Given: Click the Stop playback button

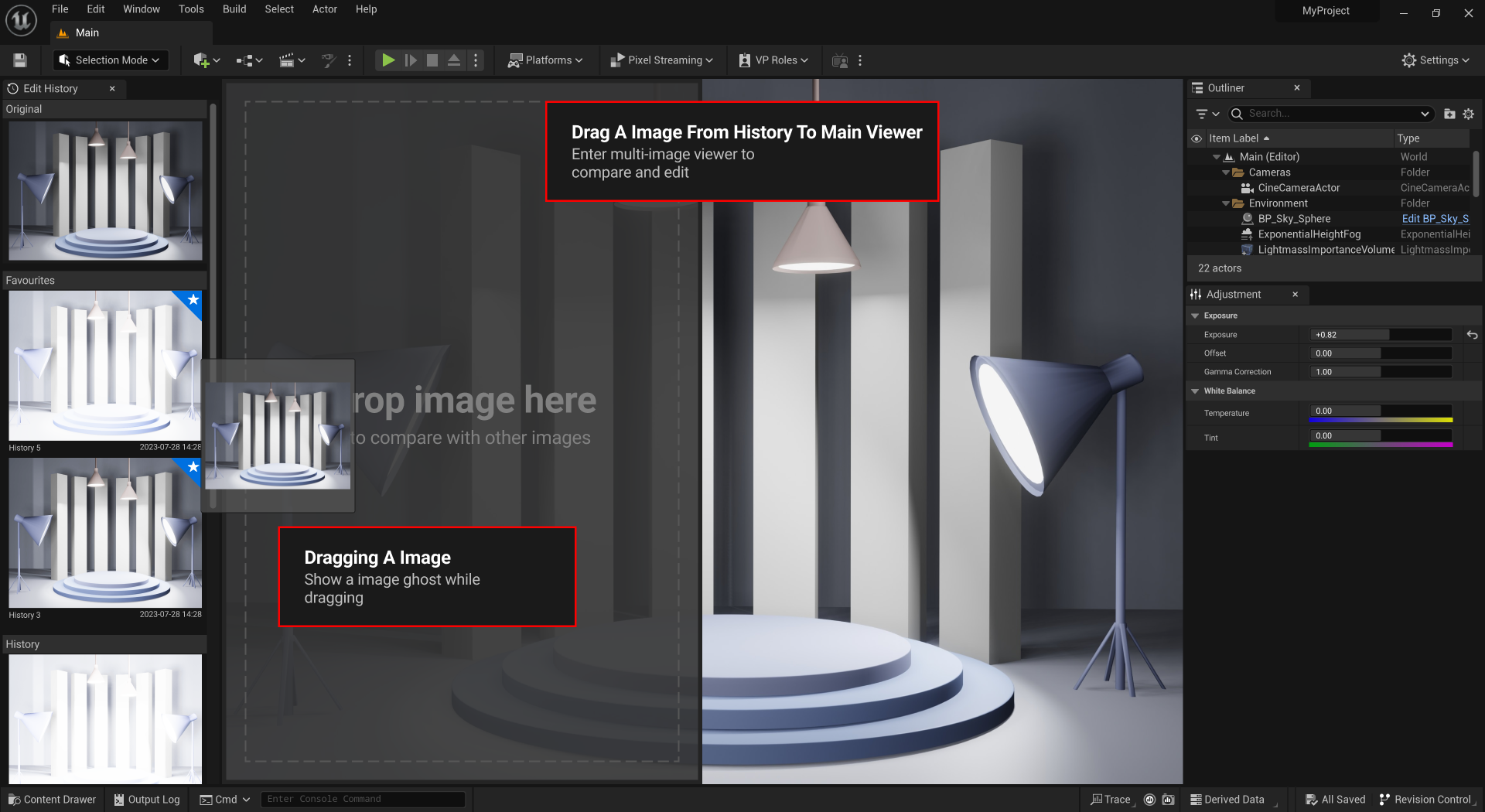Looking at the screenshot, I should pyautogui.click(x=432, y=60).
